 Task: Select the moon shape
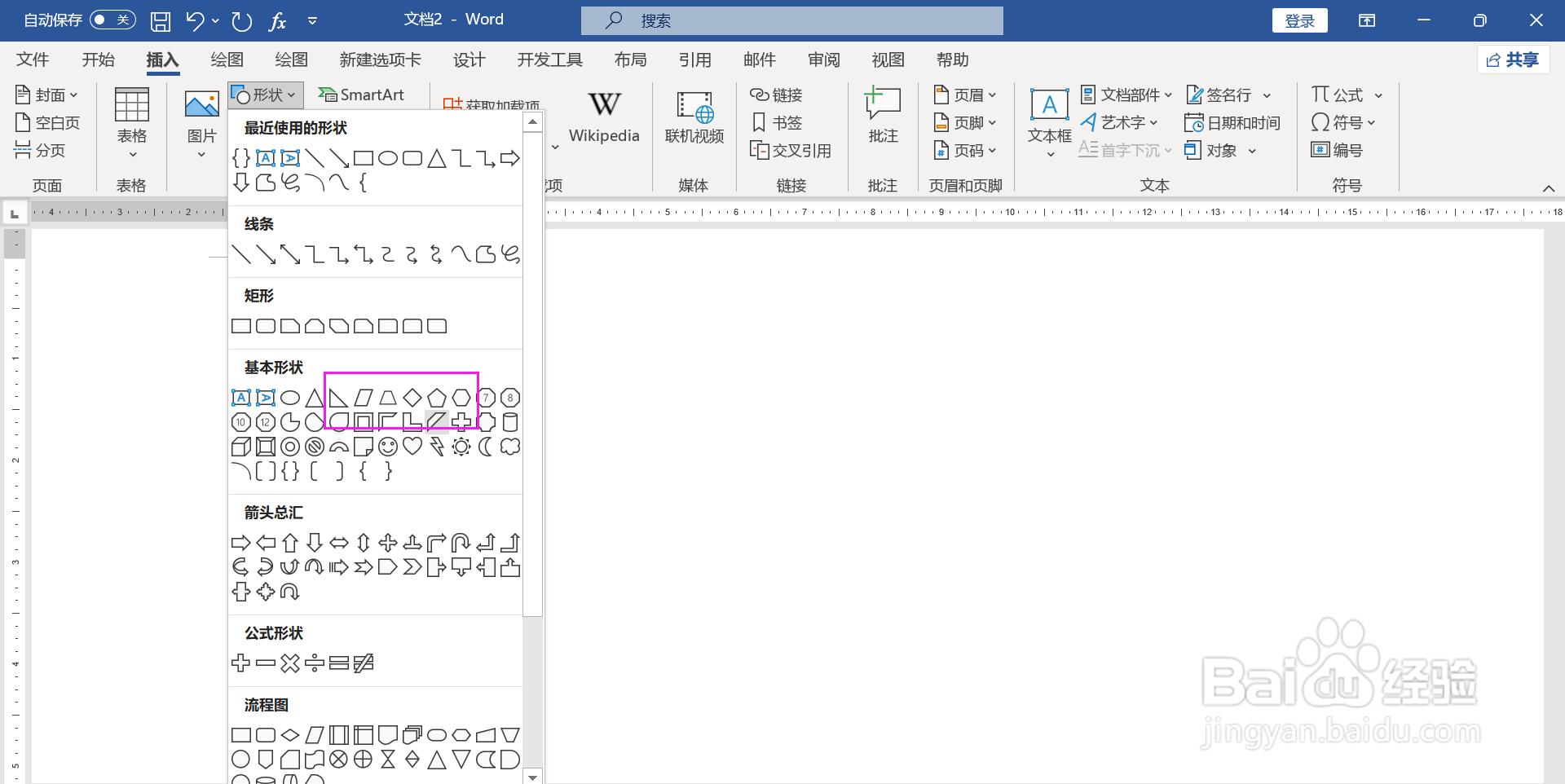486,447
